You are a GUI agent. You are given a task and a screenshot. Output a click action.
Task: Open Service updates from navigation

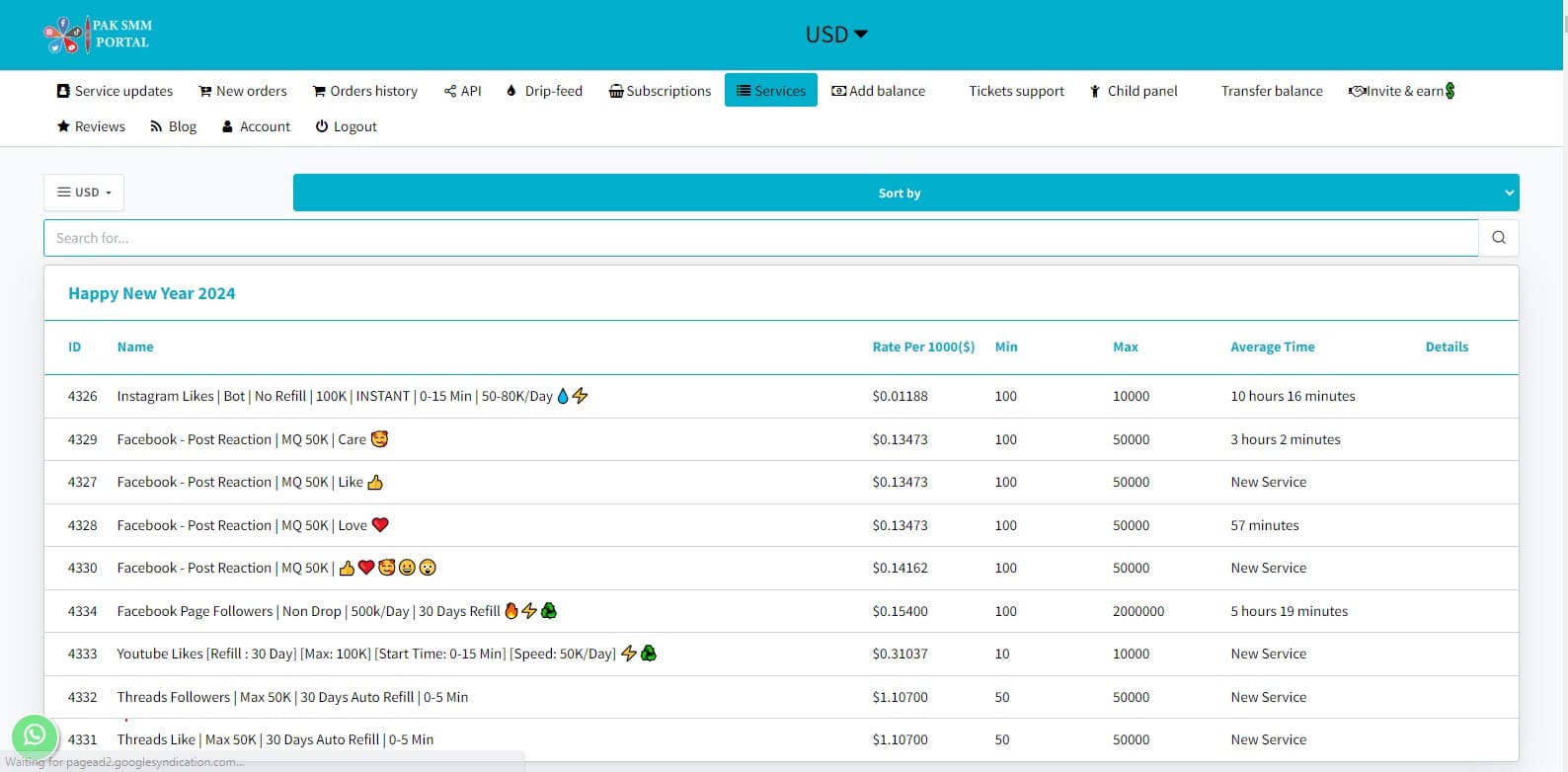(x=115, y=91)
